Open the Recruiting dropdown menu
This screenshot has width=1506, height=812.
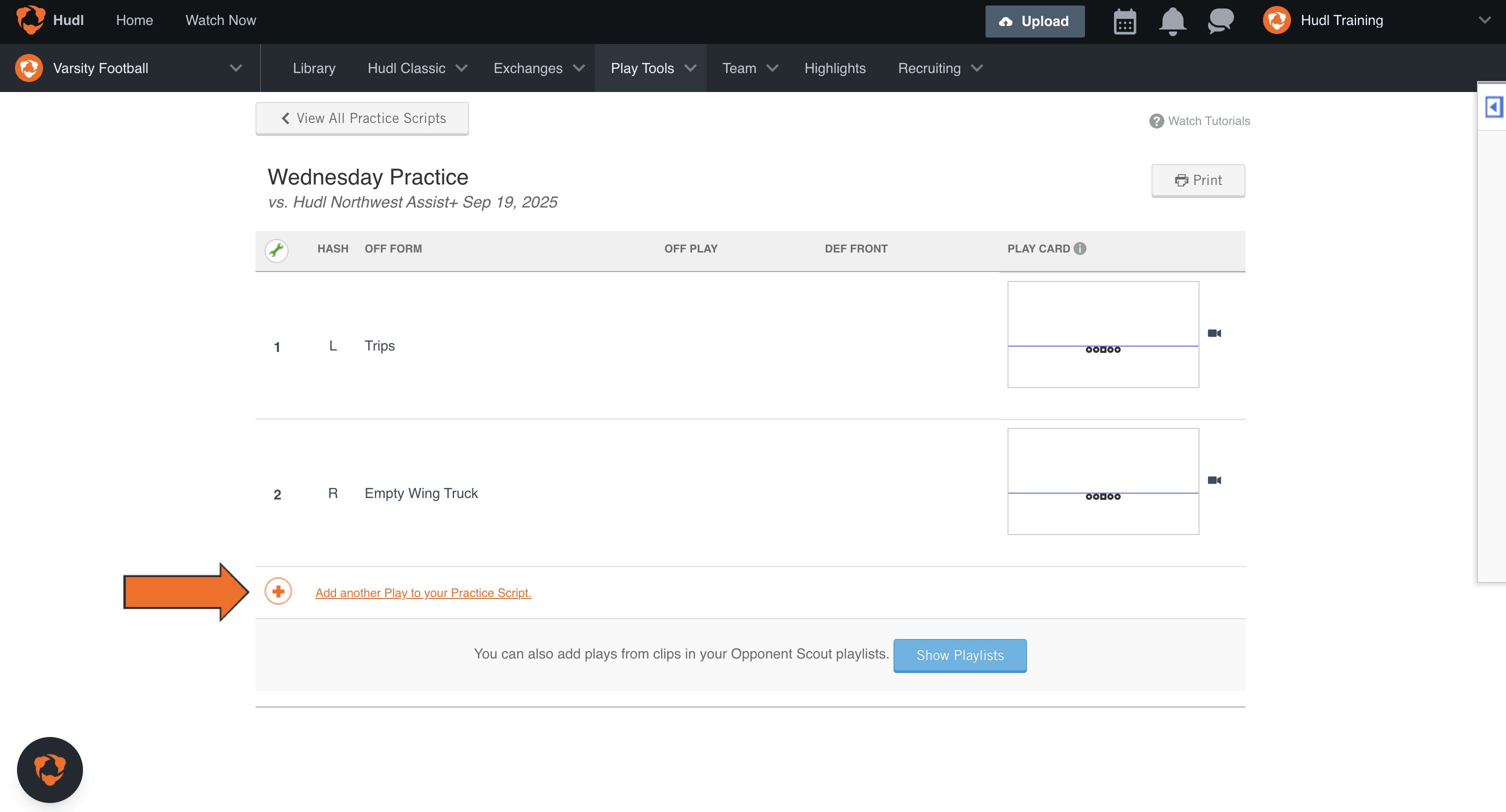click(x=940, y=68)
